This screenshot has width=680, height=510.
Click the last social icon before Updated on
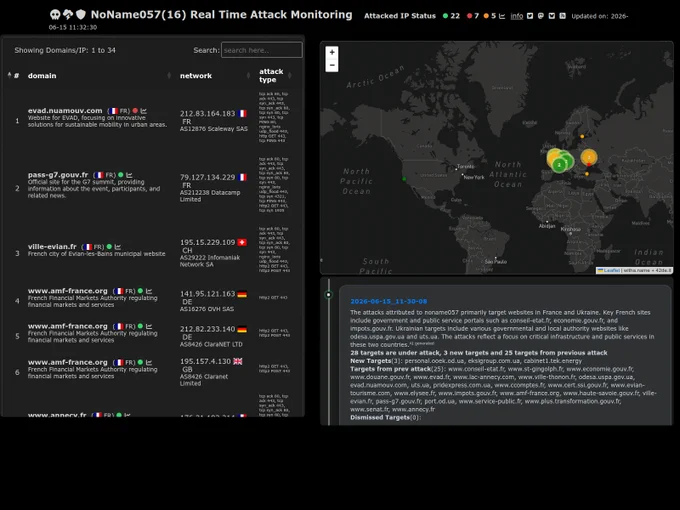tap(562, 16)
